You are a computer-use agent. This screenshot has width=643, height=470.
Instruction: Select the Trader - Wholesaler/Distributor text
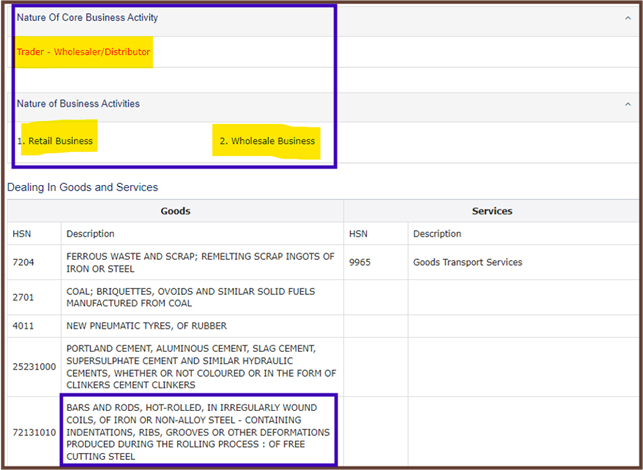(x=83, y=52)
